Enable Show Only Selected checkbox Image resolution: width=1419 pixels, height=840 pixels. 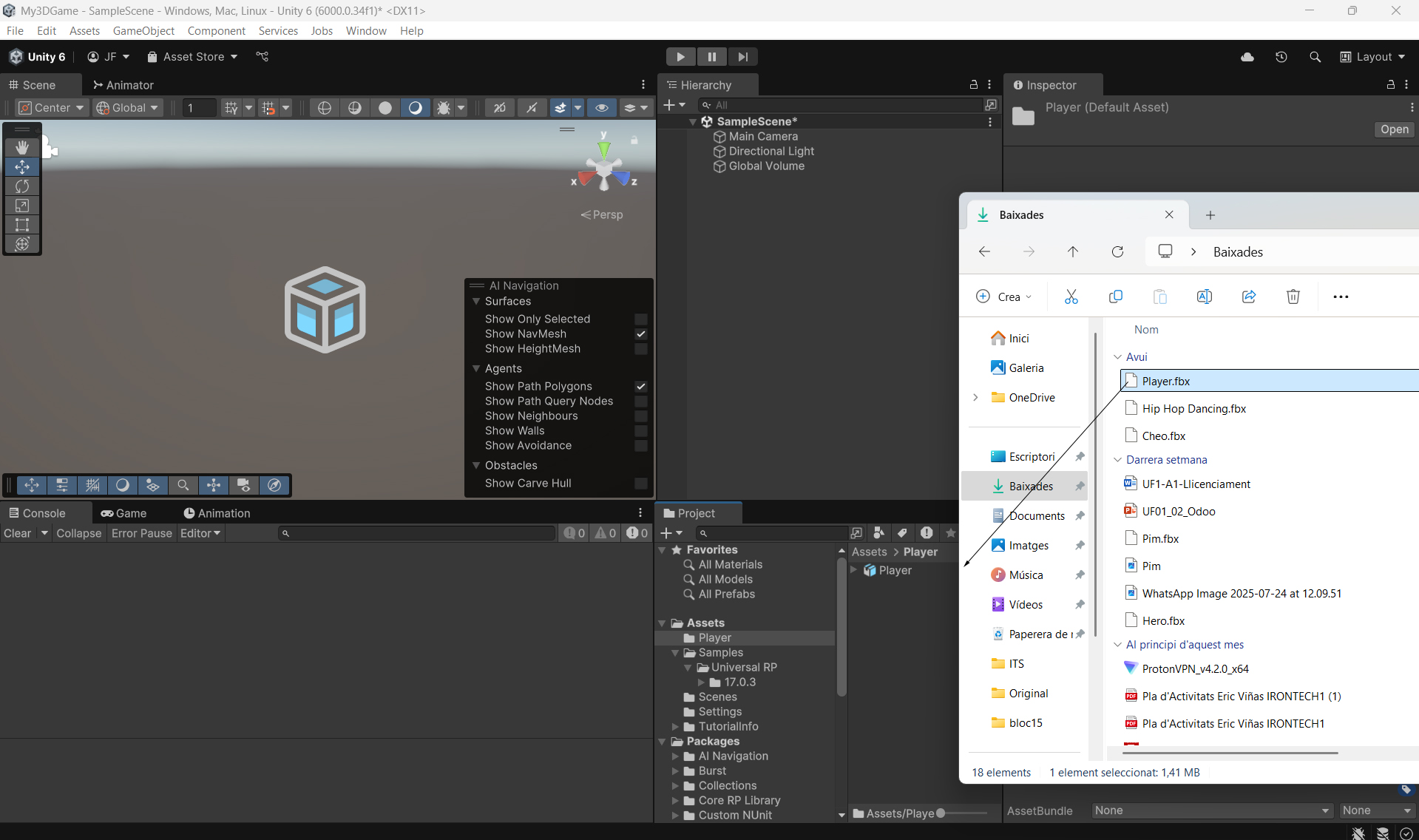pyautogui.click(x=641, y=319)
